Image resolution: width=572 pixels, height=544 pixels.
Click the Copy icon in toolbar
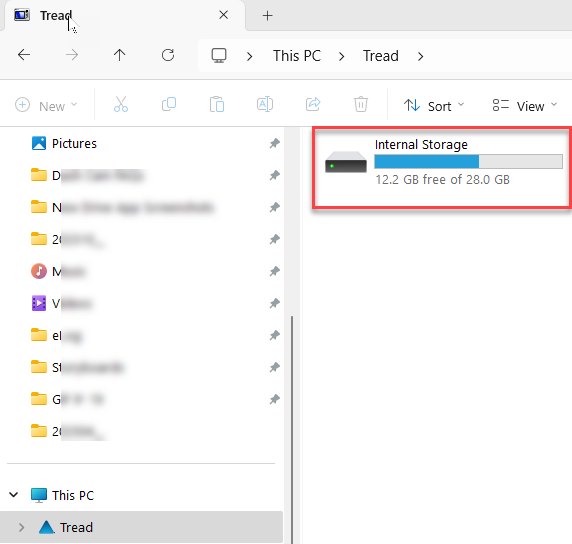[169, 104]
